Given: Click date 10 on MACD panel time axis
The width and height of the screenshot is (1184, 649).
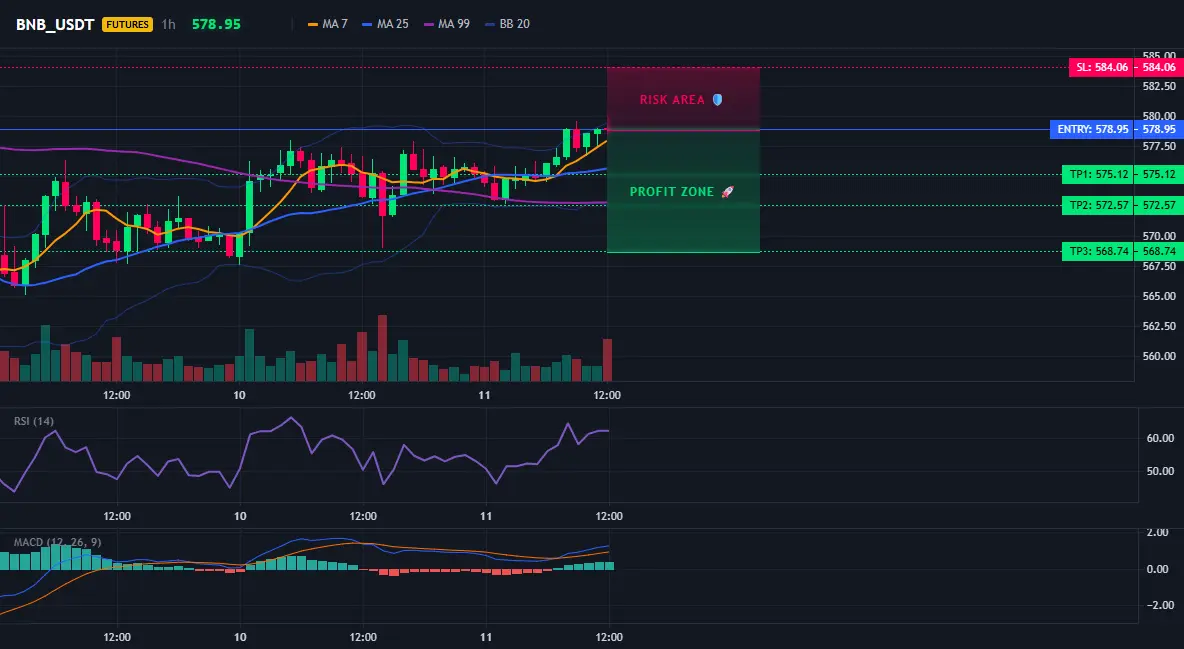Looking at the screenshot, I should [x=239, y=637].
